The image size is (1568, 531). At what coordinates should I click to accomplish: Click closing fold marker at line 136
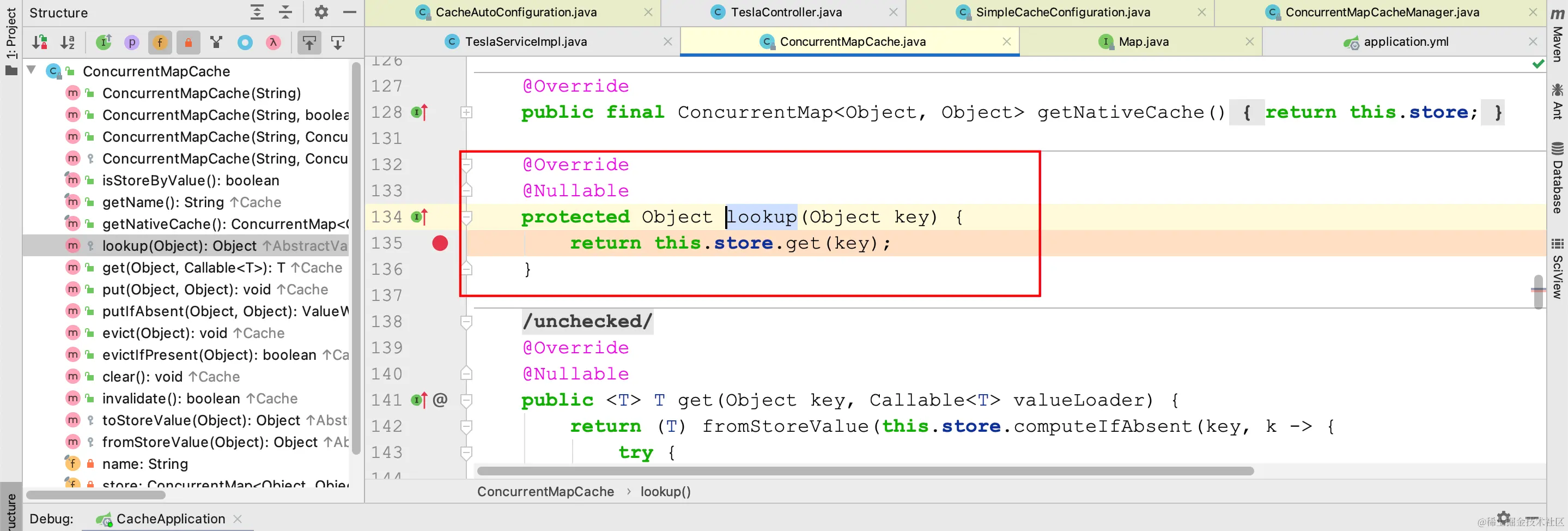pyautogui.click(x=466, y=269)
